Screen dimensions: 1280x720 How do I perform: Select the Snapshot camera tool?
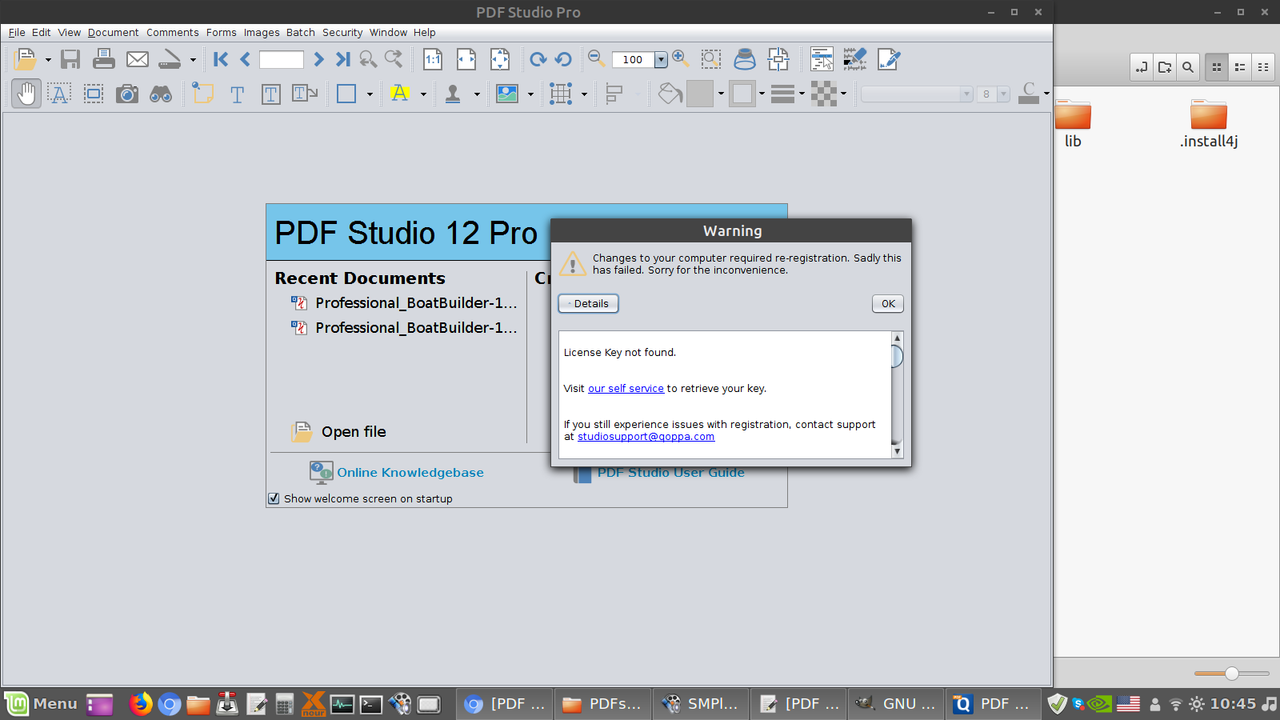pyautogui.click(x=127, y=93)
